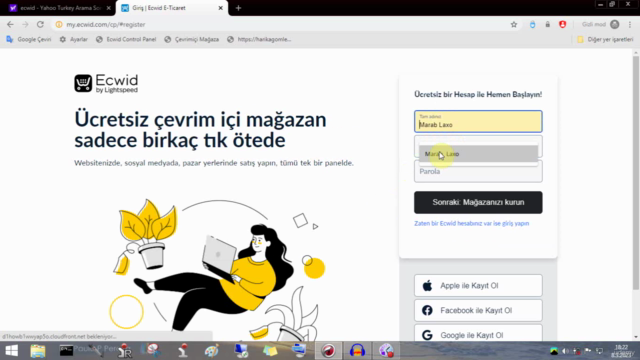Open the paint palette taskbar app
640x360 pixels.
click(211, 351)
